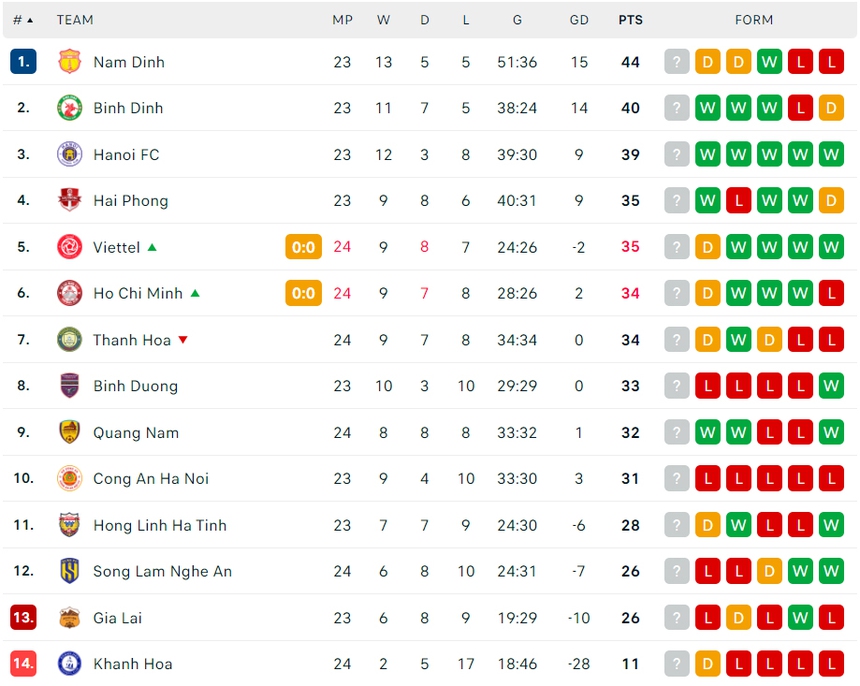Open the Thanh Hoa team page
Image resolution: width=860 pixels, height=686 pixels.
click(131, 340)
